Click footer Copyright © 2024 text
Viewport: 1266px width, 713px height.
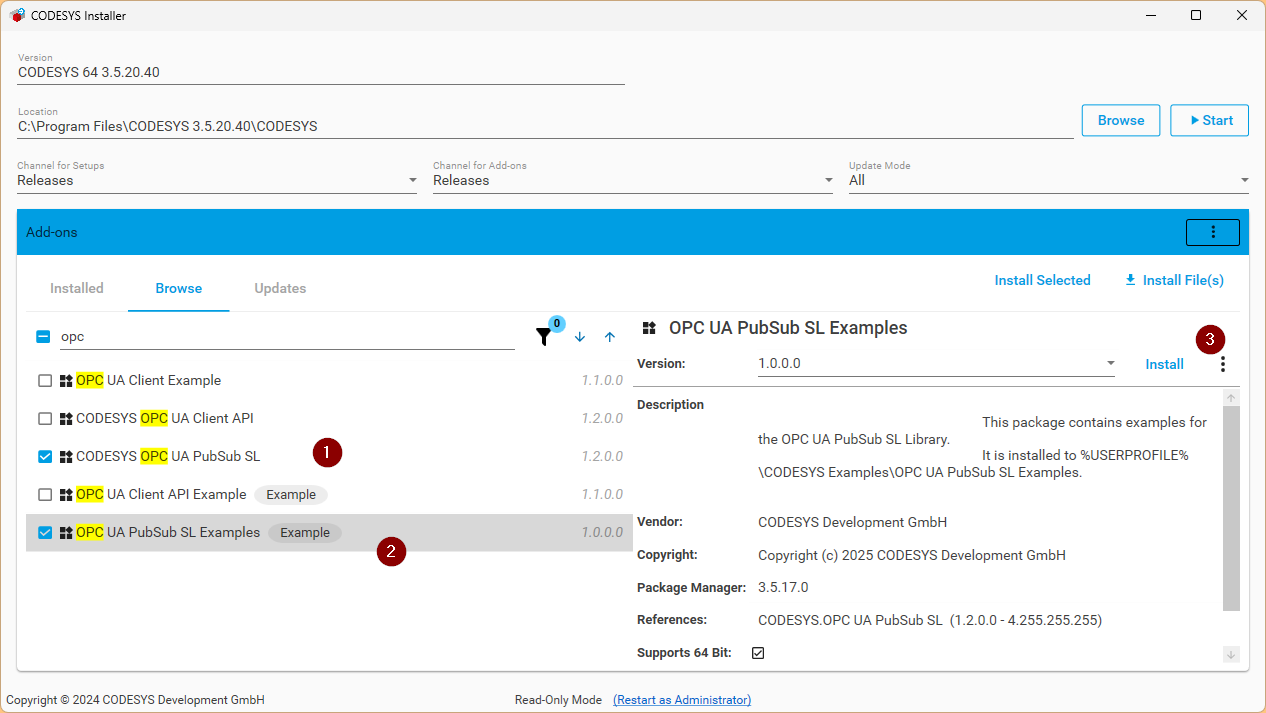[135, 700]
